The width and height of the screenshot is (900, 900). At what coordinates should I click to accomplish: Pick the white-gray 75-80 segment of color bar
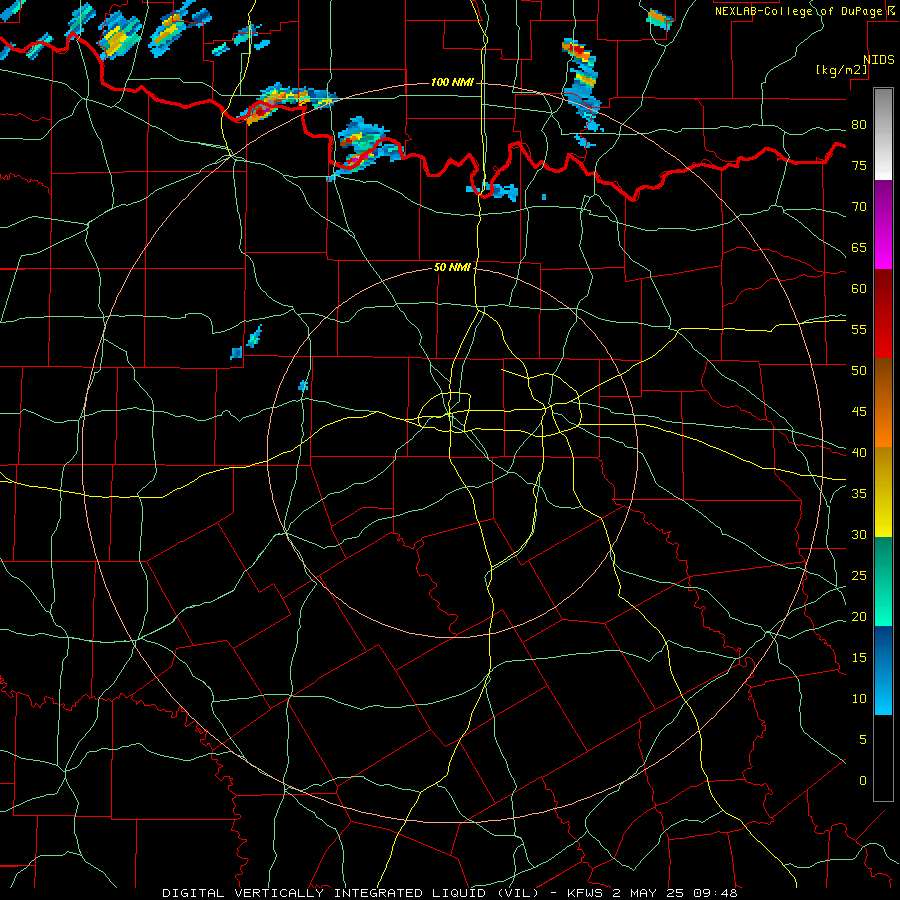coord(883,134)
